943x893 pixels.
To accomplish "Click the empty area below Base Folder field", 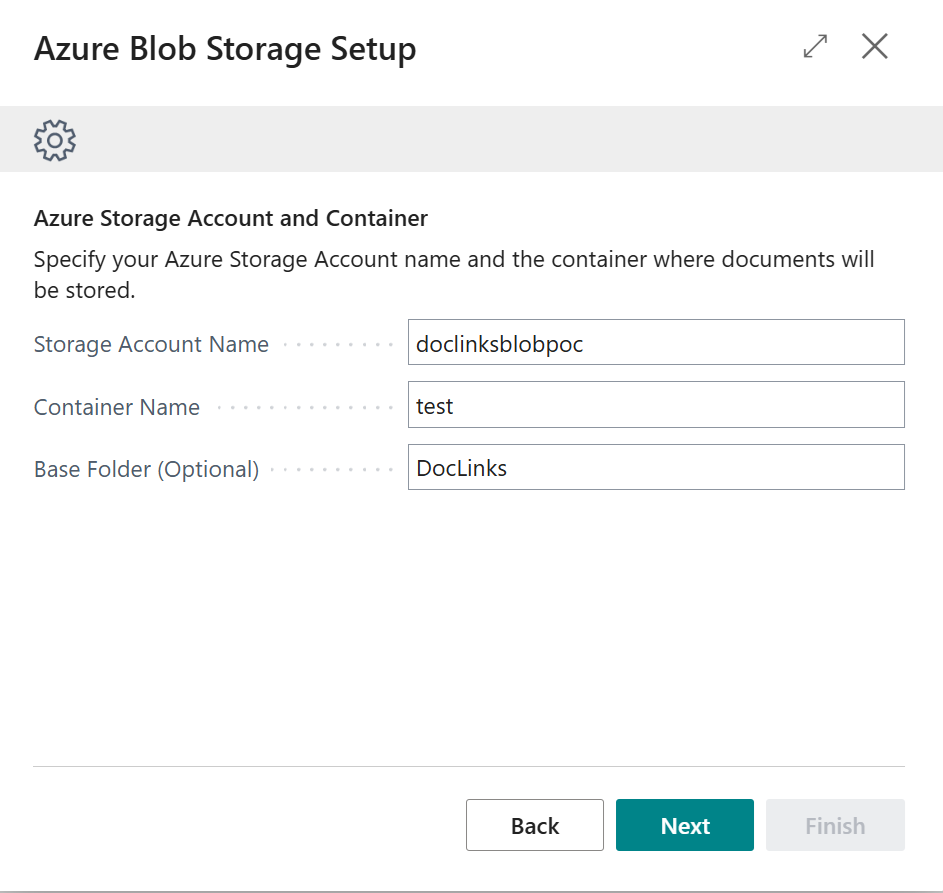I will [469, 620].
